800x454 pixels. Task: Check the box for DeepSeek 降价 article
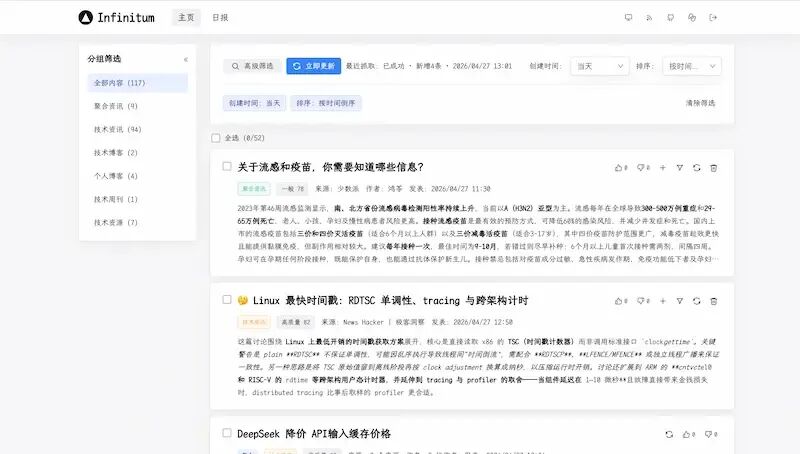point(227,433)
